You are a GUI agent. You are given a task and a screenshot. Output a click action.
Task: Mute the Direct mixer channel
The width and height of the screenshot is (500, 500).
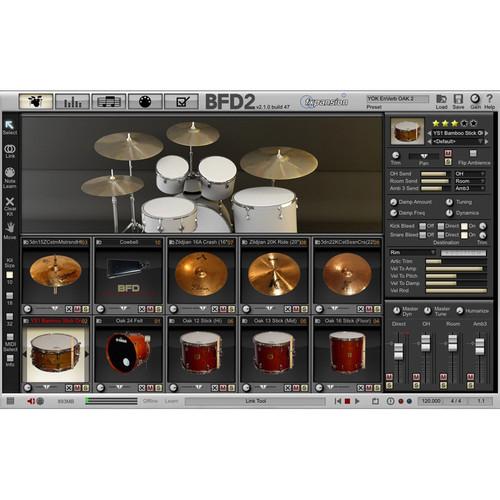[x=389, y=377]
